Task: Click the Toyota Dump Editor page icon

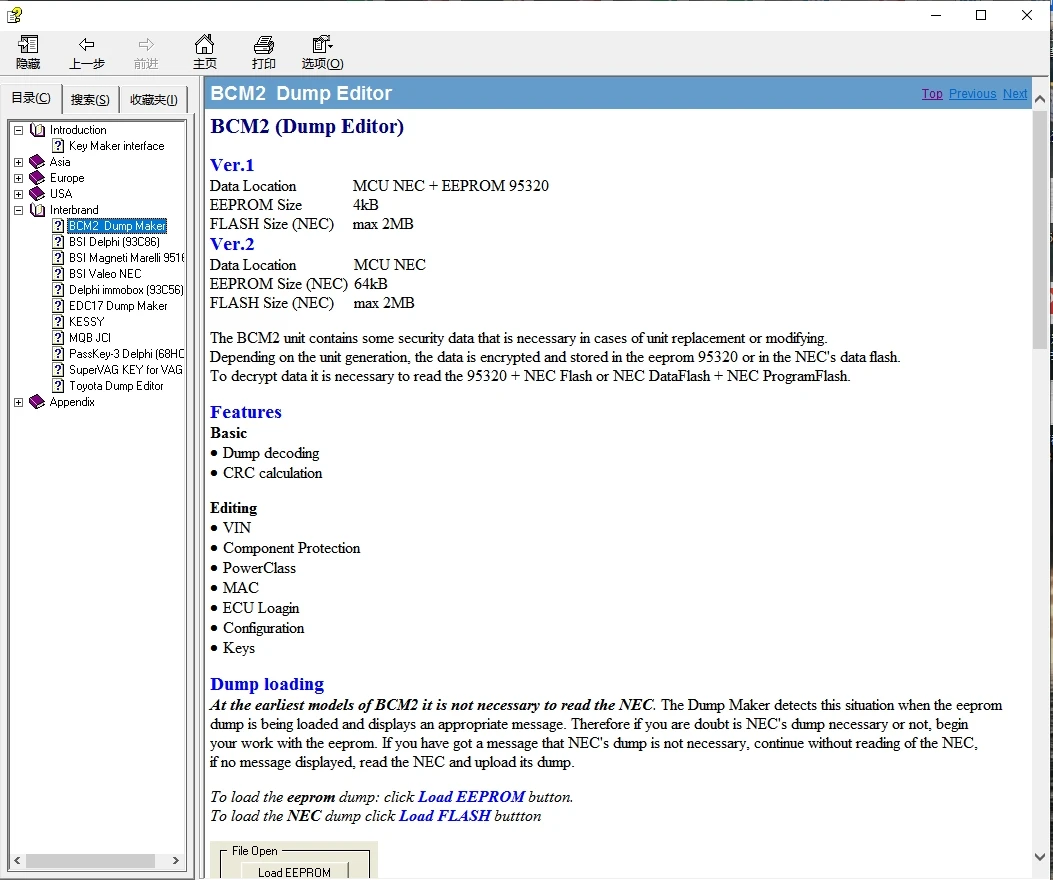Action: point(58,386)
